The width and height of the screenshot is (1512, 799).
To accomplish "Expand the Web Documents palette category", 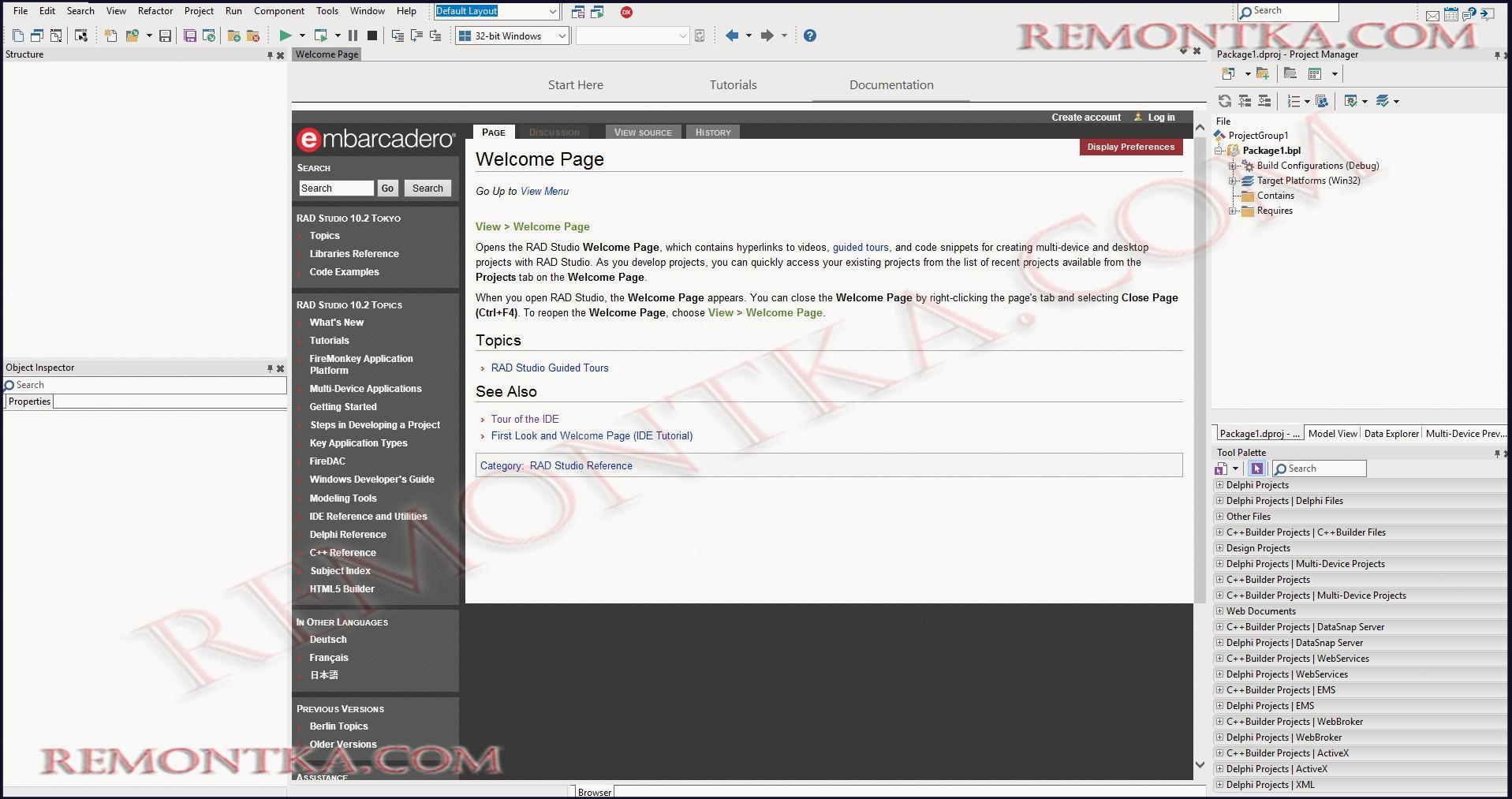I will [x=1219, y=611].
